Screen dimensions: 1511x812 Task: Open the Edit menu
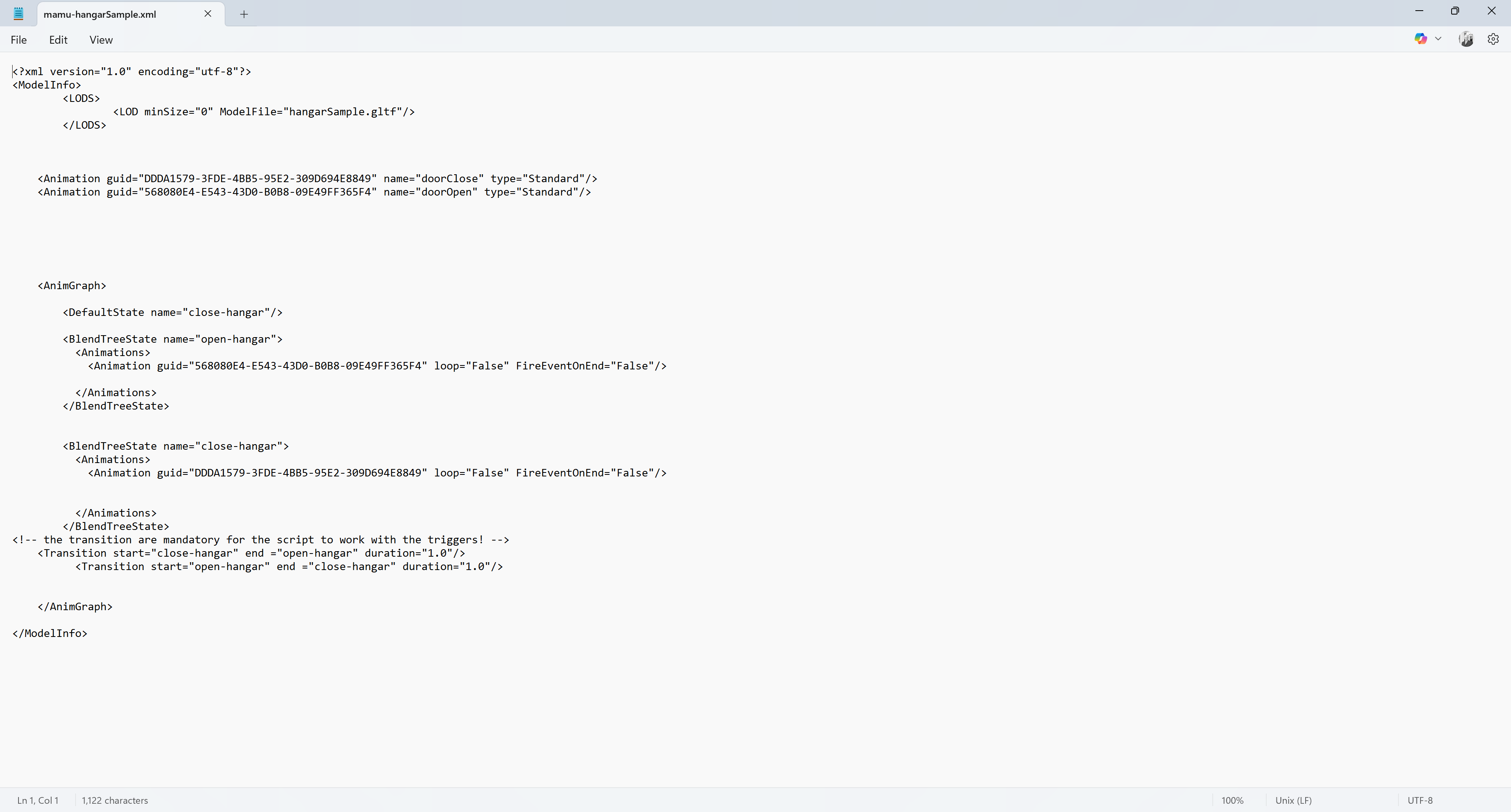coord(58,40)
